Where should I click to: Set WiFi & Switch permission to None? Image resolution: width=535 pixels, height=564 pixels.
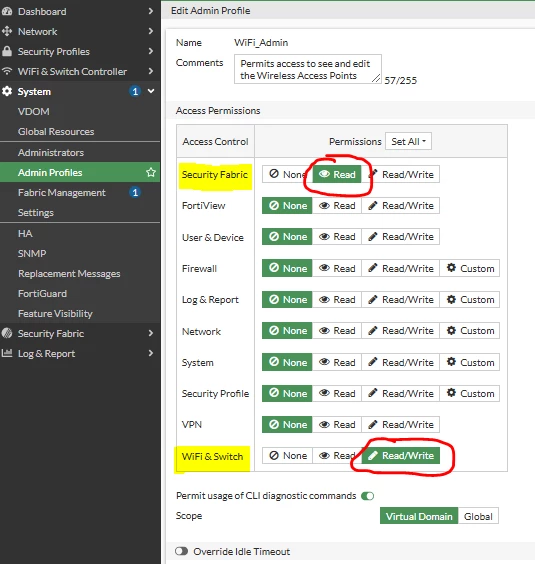(287, 456)
